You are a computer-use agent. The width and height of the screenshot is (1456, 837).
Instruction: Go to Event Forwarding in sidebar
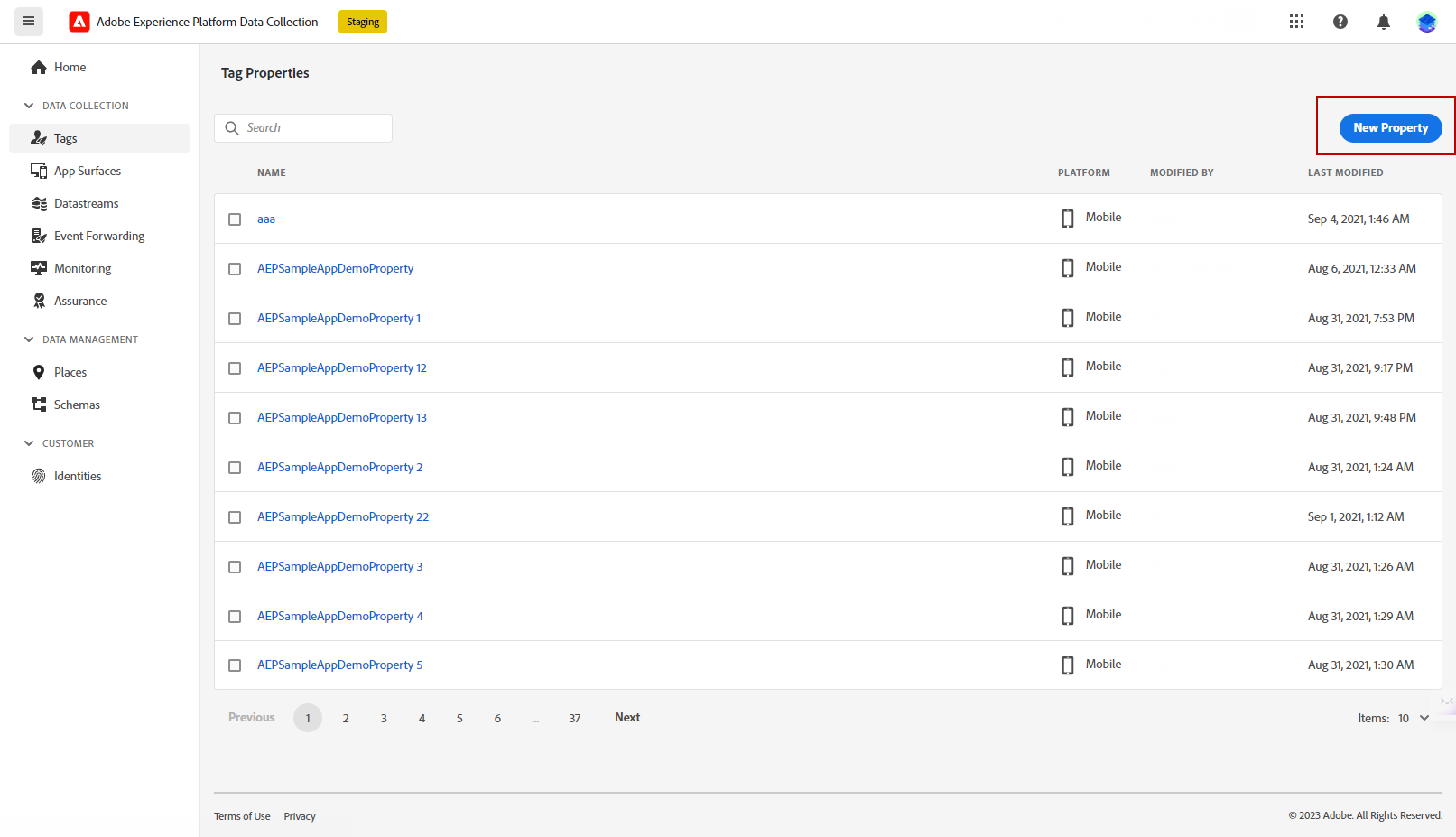click(98, 236)
